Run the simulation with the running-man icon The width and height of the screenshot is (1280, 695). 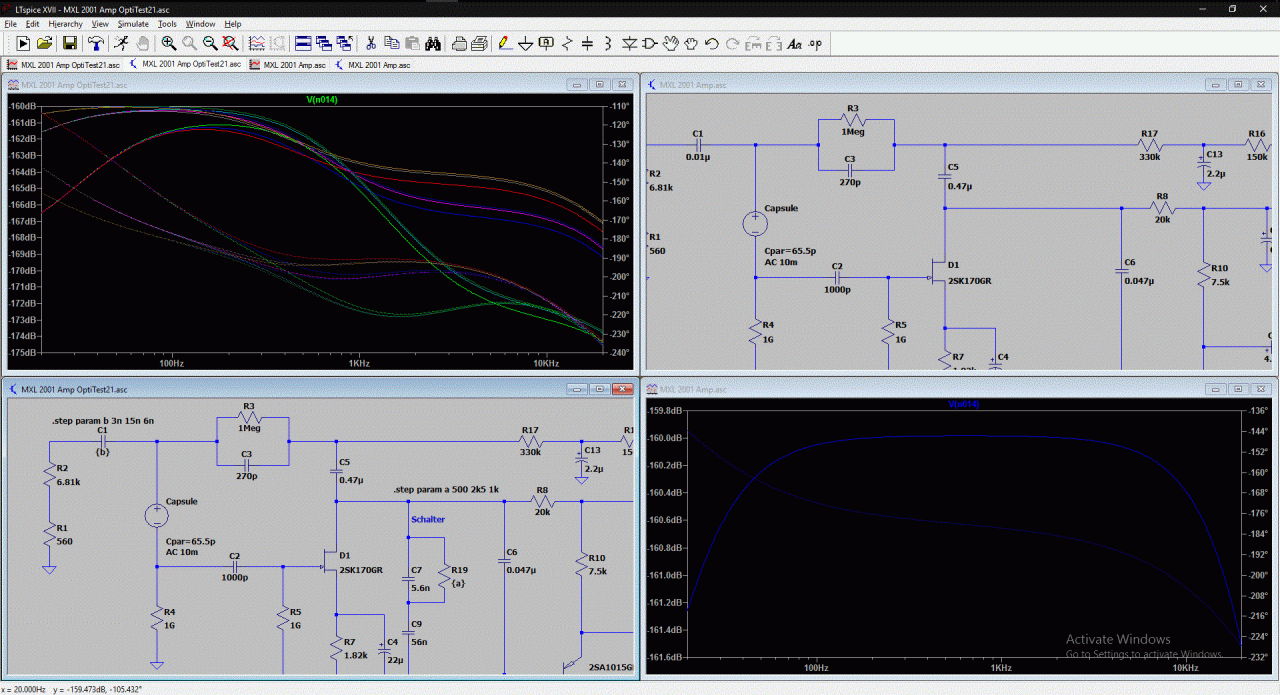(x=121, y=43)
